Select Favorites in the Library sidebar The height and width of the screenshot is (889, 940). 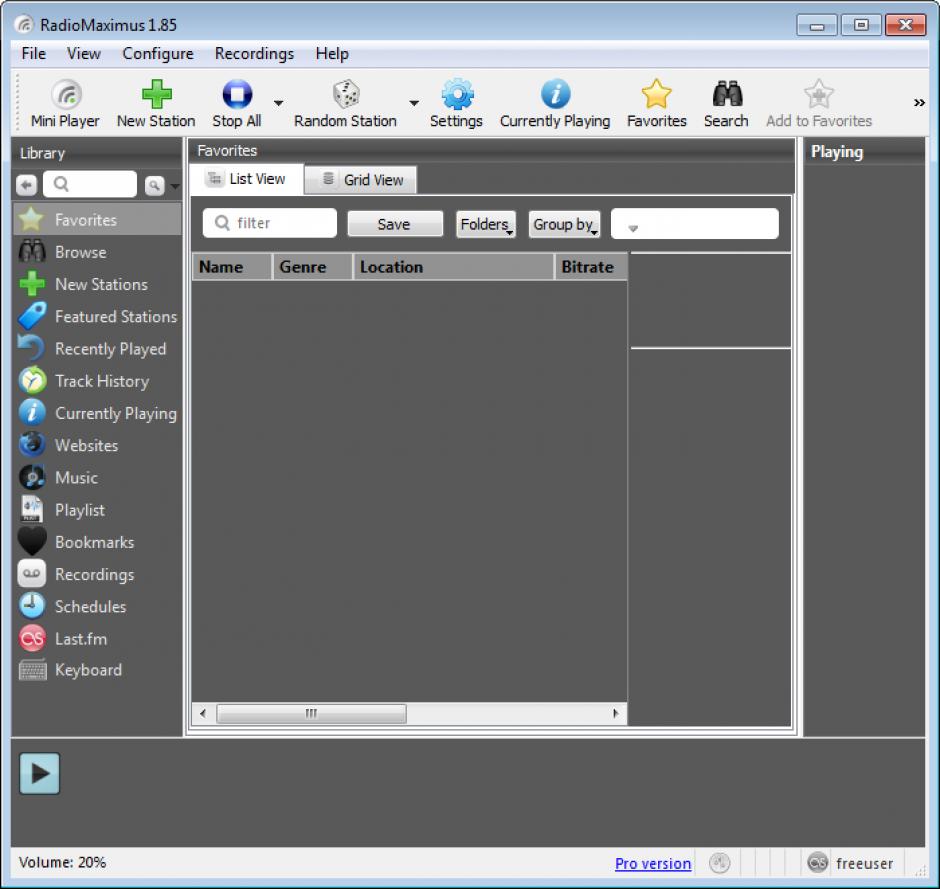click(x=97, y=219)
